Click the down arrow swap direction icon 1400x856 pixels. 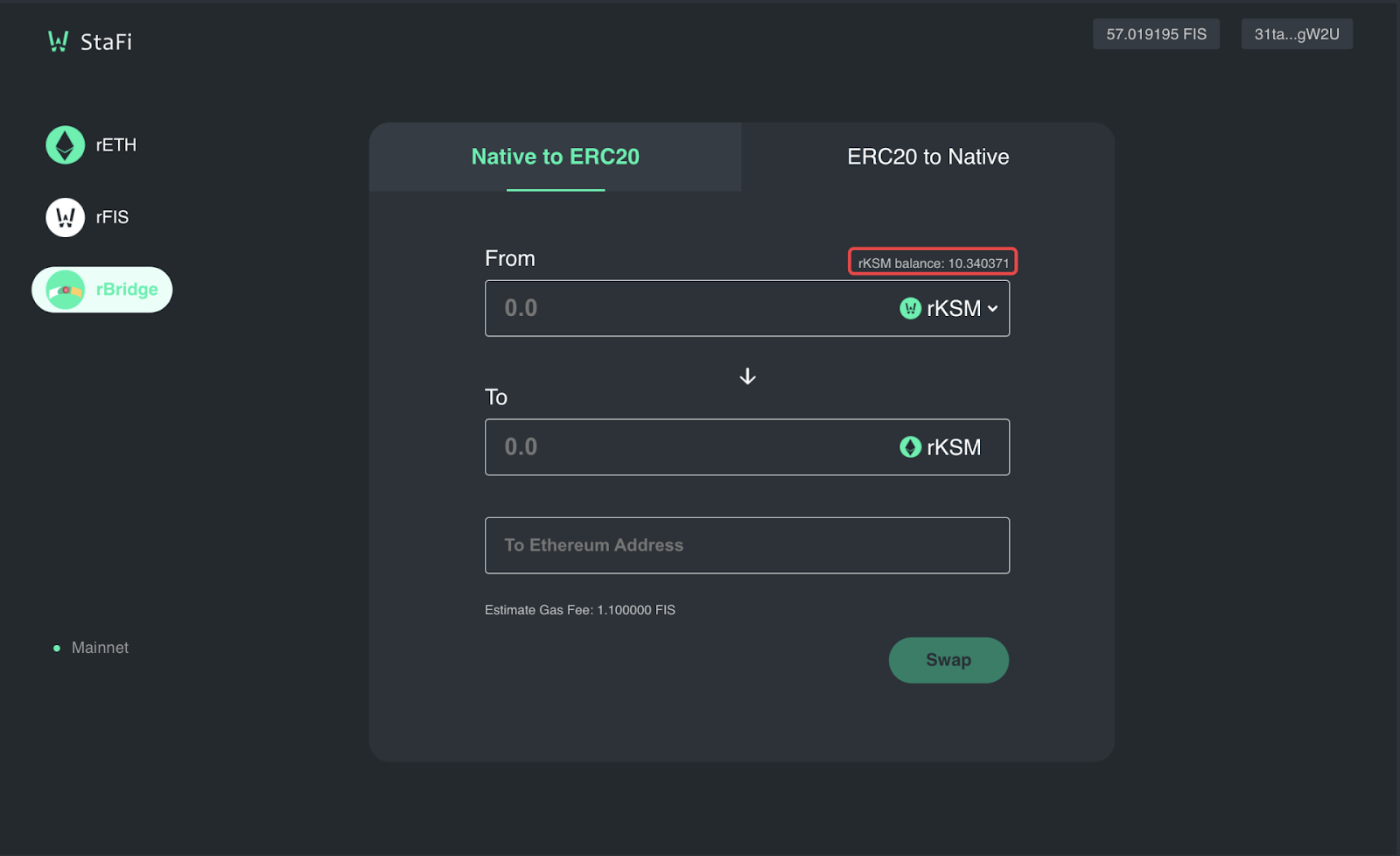[747, 376]
